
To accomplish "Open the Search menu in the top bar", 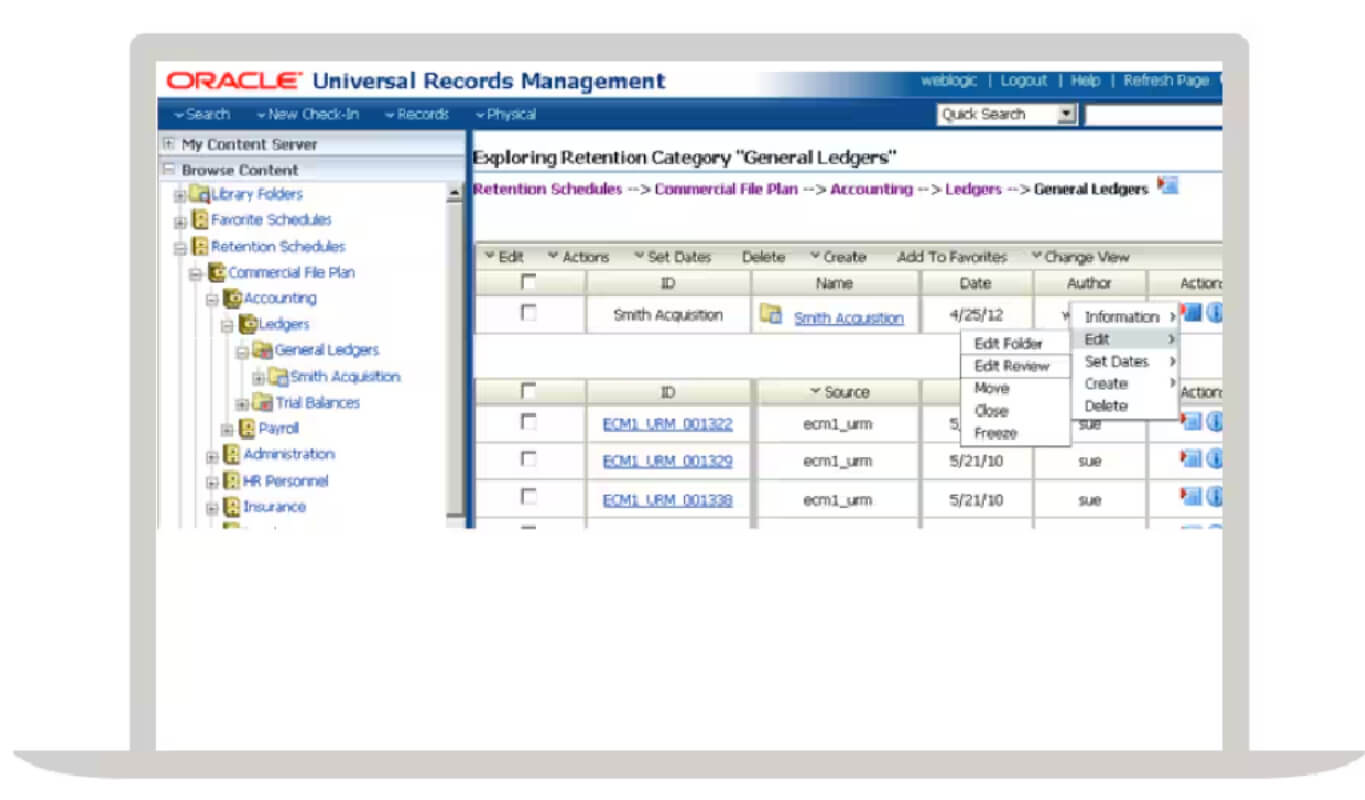I will tap(201, 114).
